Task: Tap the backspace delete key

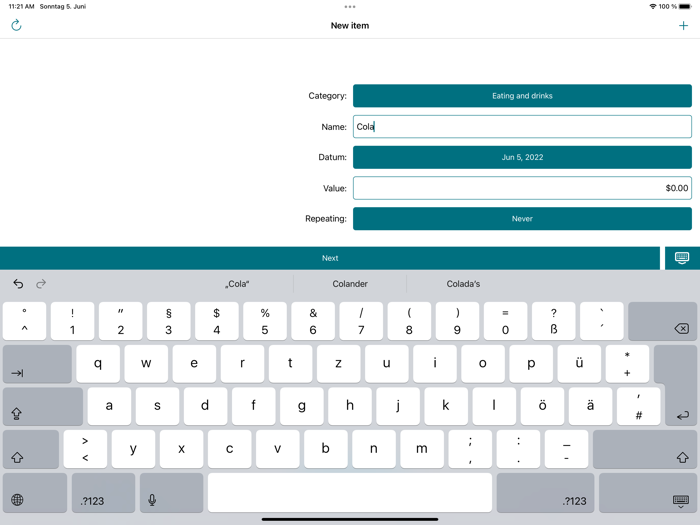Action: pyautogui.click(x=662, y=321)
